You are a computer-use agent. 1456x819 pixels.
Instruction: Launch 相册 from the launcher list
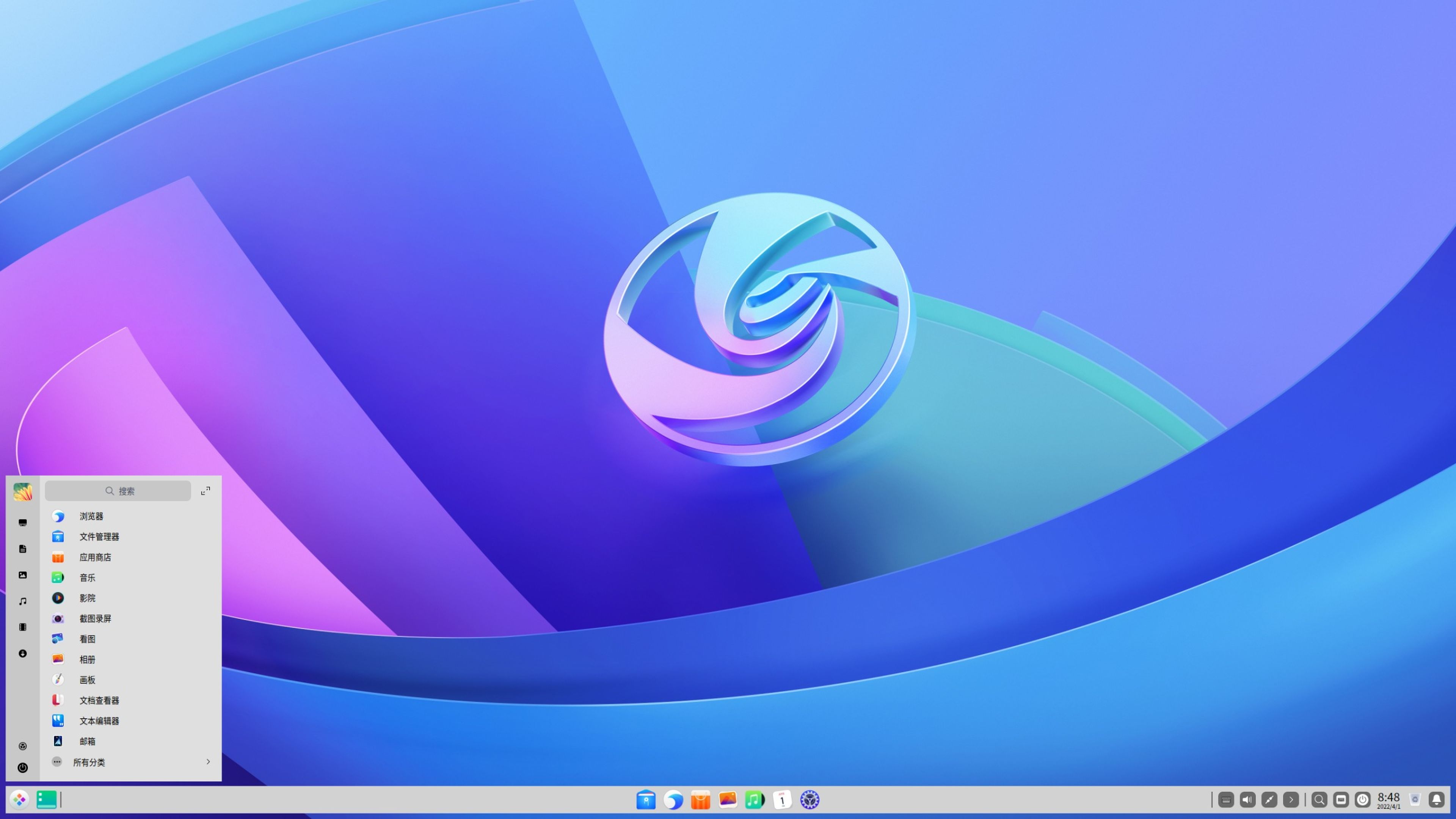click(x=130, y=660)
